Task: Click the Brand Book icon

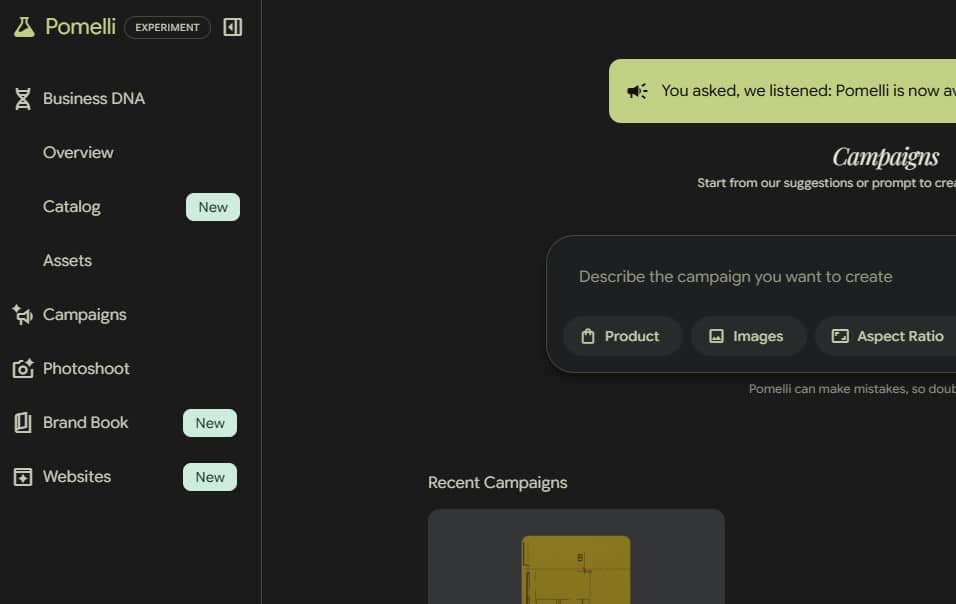Action: (x=23, y=422)
